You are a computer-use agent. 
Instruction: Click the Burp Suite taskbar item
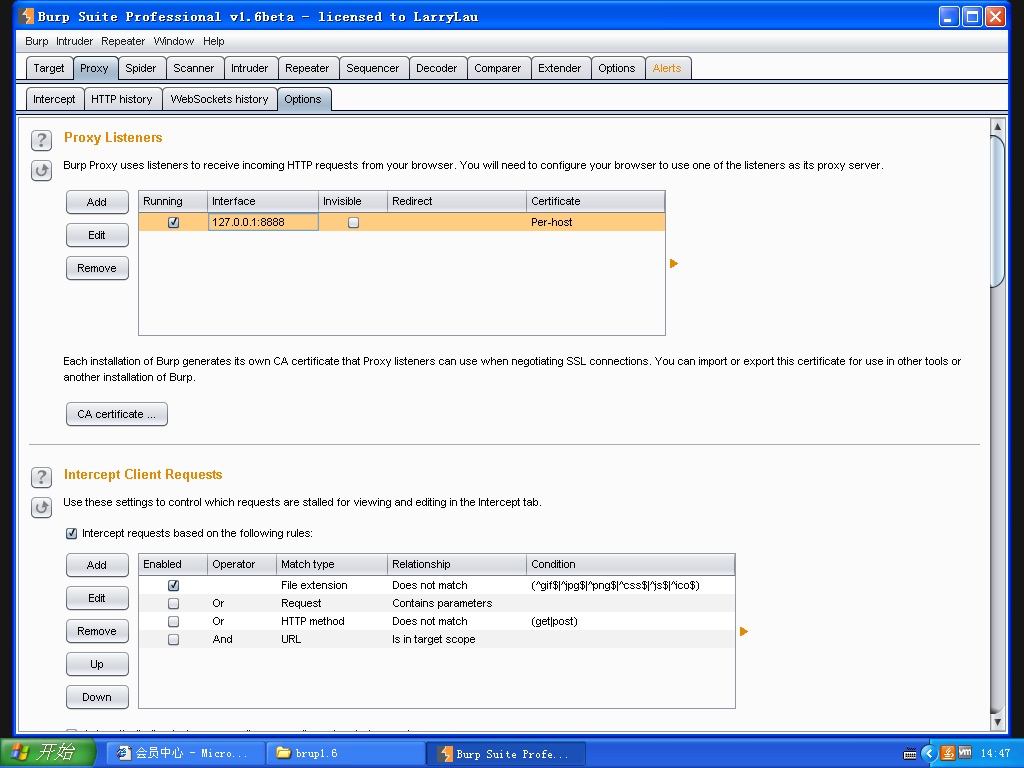(x=505, y=754)
